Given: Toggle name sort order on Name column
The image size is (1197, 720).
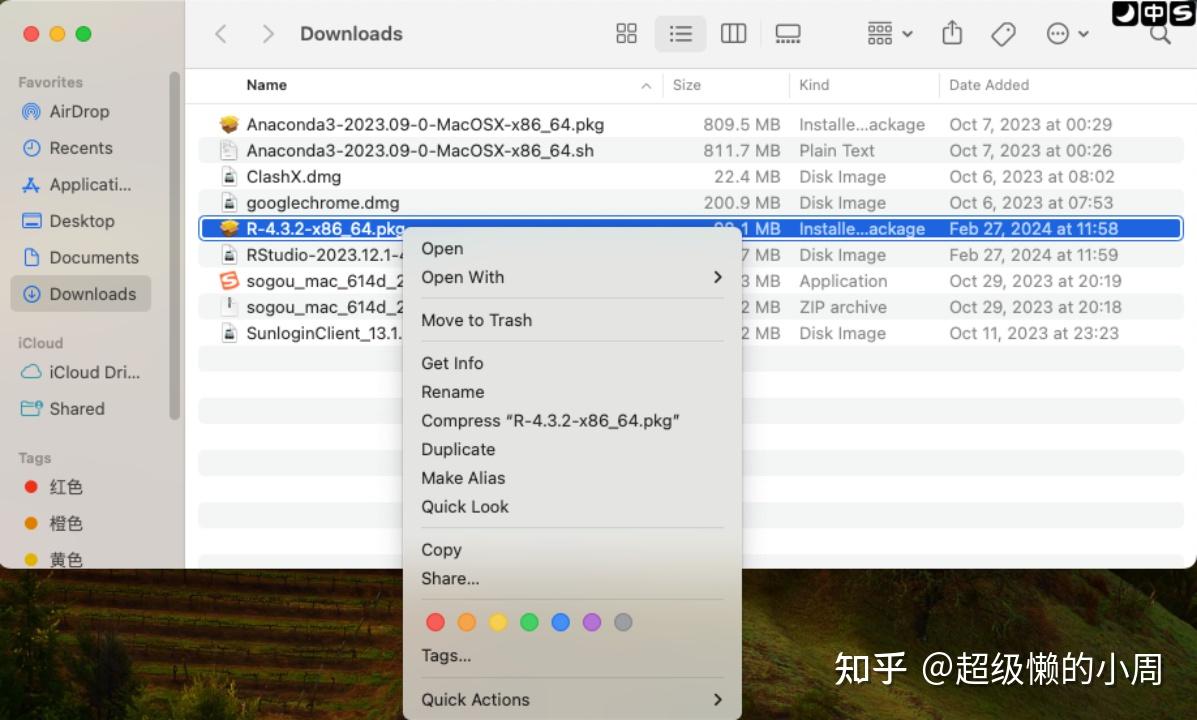Looking at the screenshot, I should [266, 85].
